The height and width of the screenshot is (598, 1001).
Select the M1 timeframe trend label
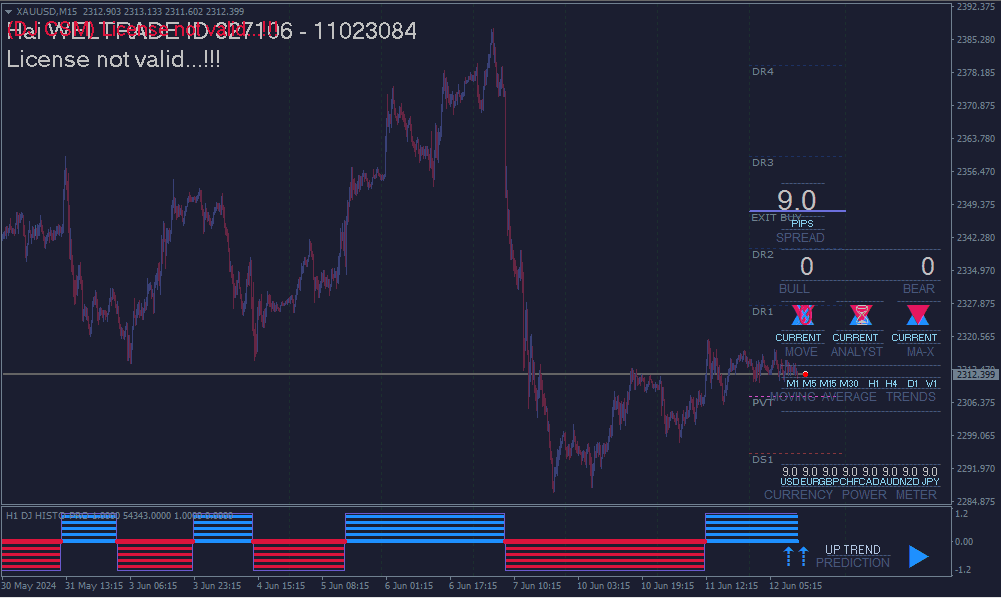coord(792,384)
